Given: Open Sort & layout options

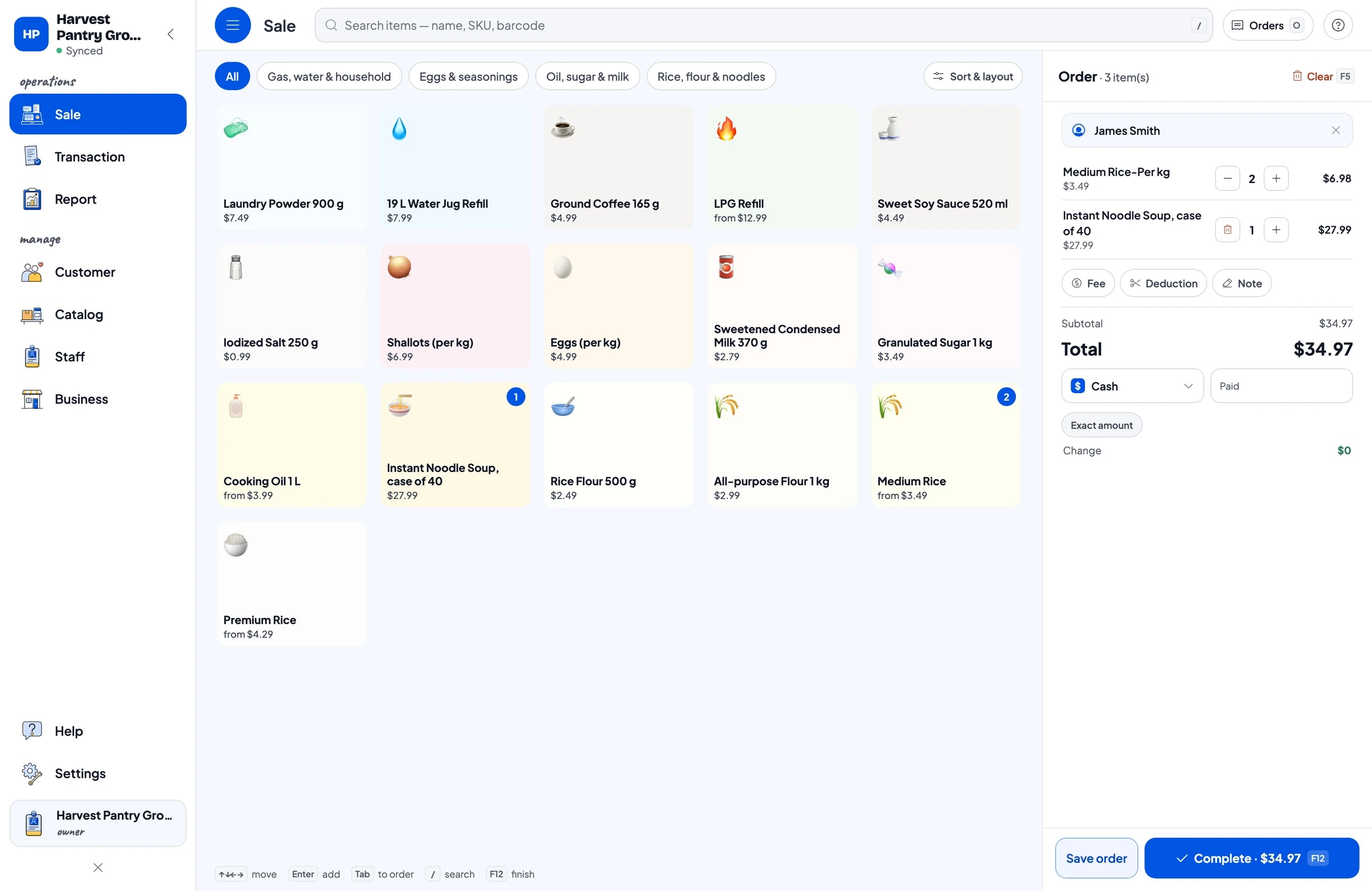Looking at the screenshot, I should point(972,77).
